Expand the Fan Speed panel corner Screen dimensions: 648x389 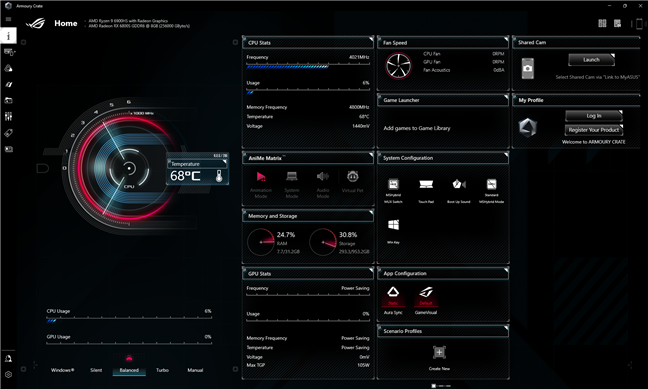click(506, 39)
